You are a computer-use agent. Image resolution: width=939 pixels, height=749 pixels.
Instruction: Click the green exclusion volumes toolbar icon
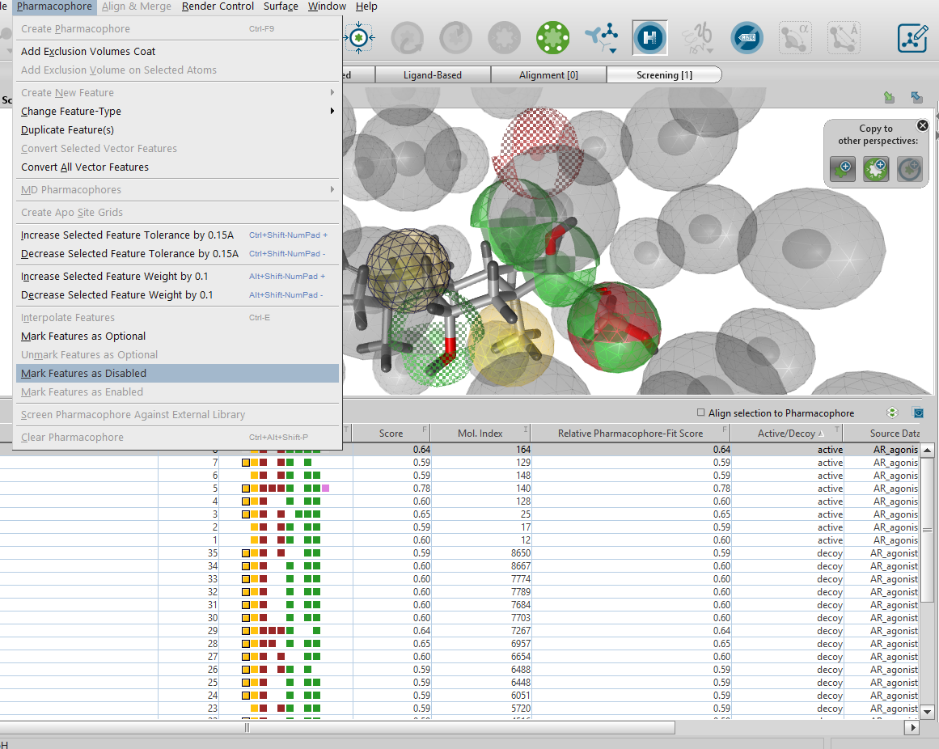pyautogui.click(x=552, y=38)
